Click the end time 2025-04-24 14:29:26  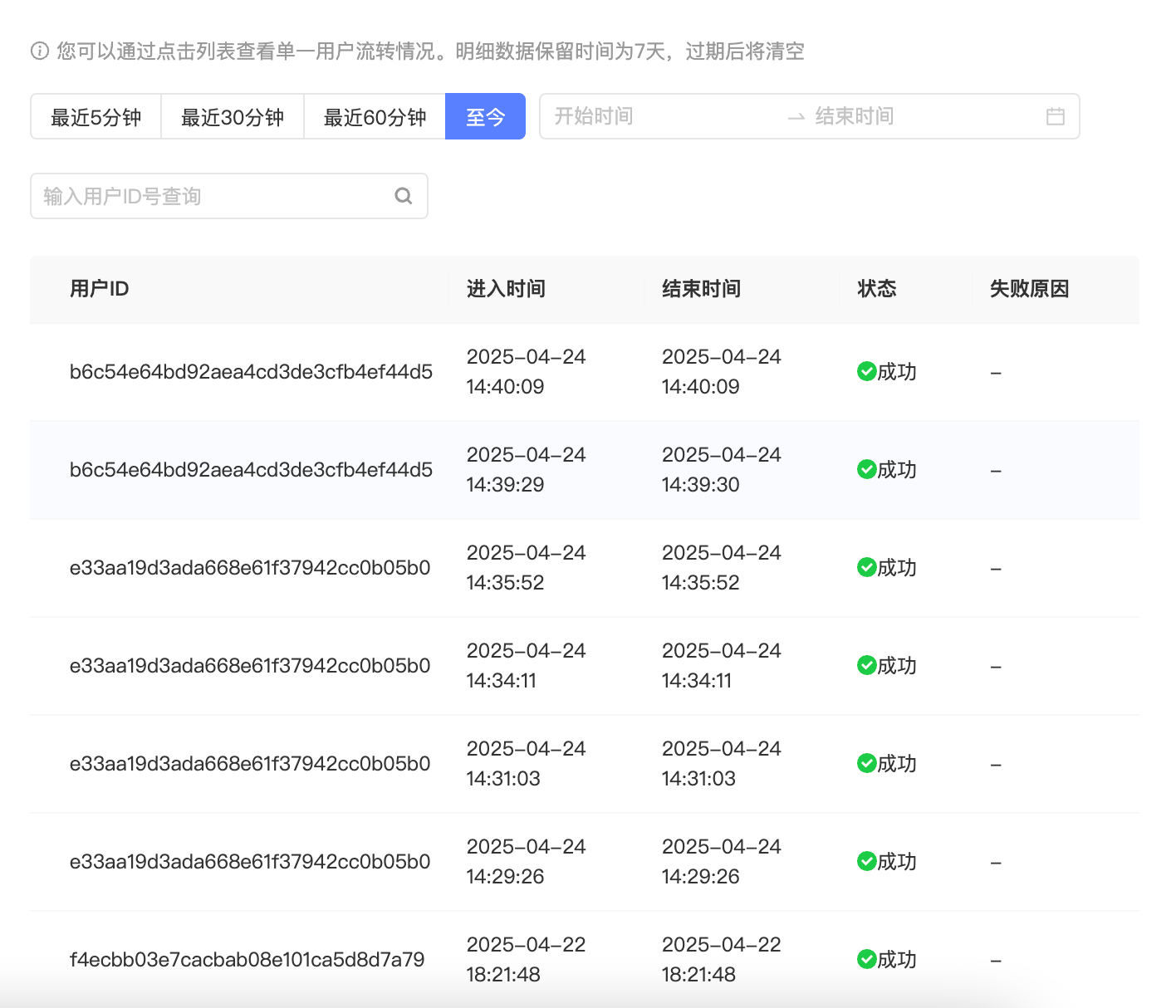coord(722,862)
